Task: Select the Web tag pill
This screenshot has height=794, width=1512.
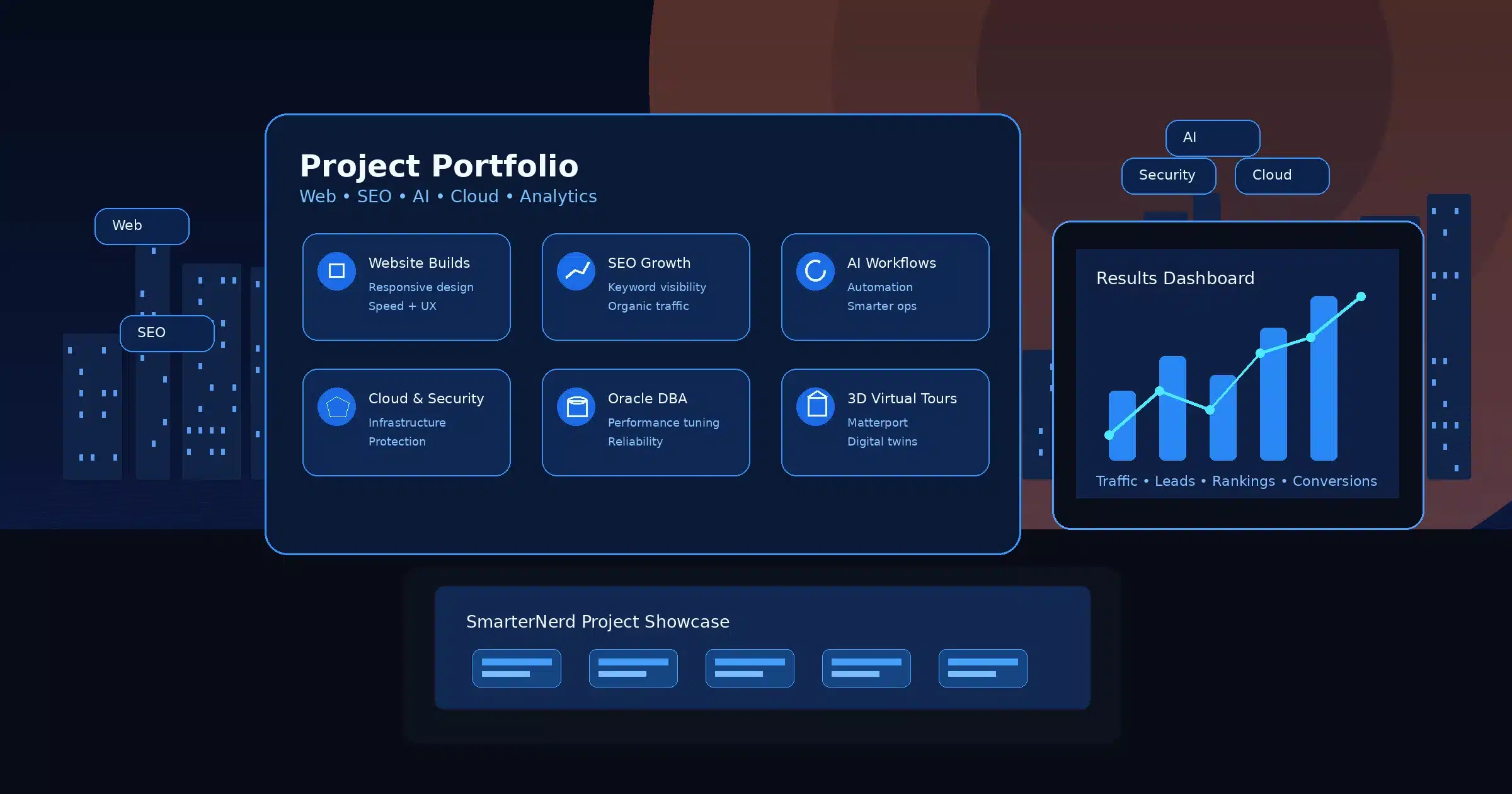Action: [x=142, y=226]
